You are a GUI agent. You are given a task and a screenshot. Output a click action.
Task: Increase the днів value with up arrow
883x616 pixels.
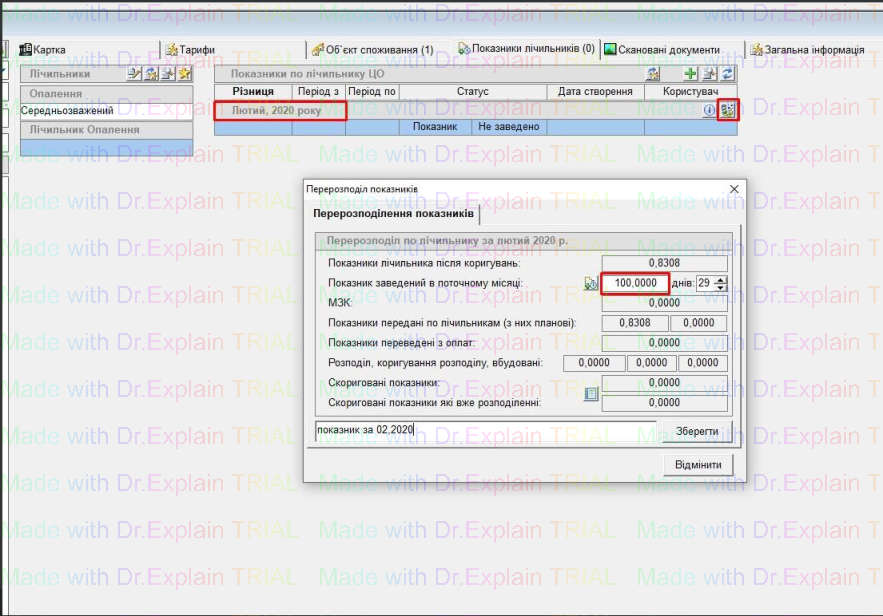[x=722, y=279]
